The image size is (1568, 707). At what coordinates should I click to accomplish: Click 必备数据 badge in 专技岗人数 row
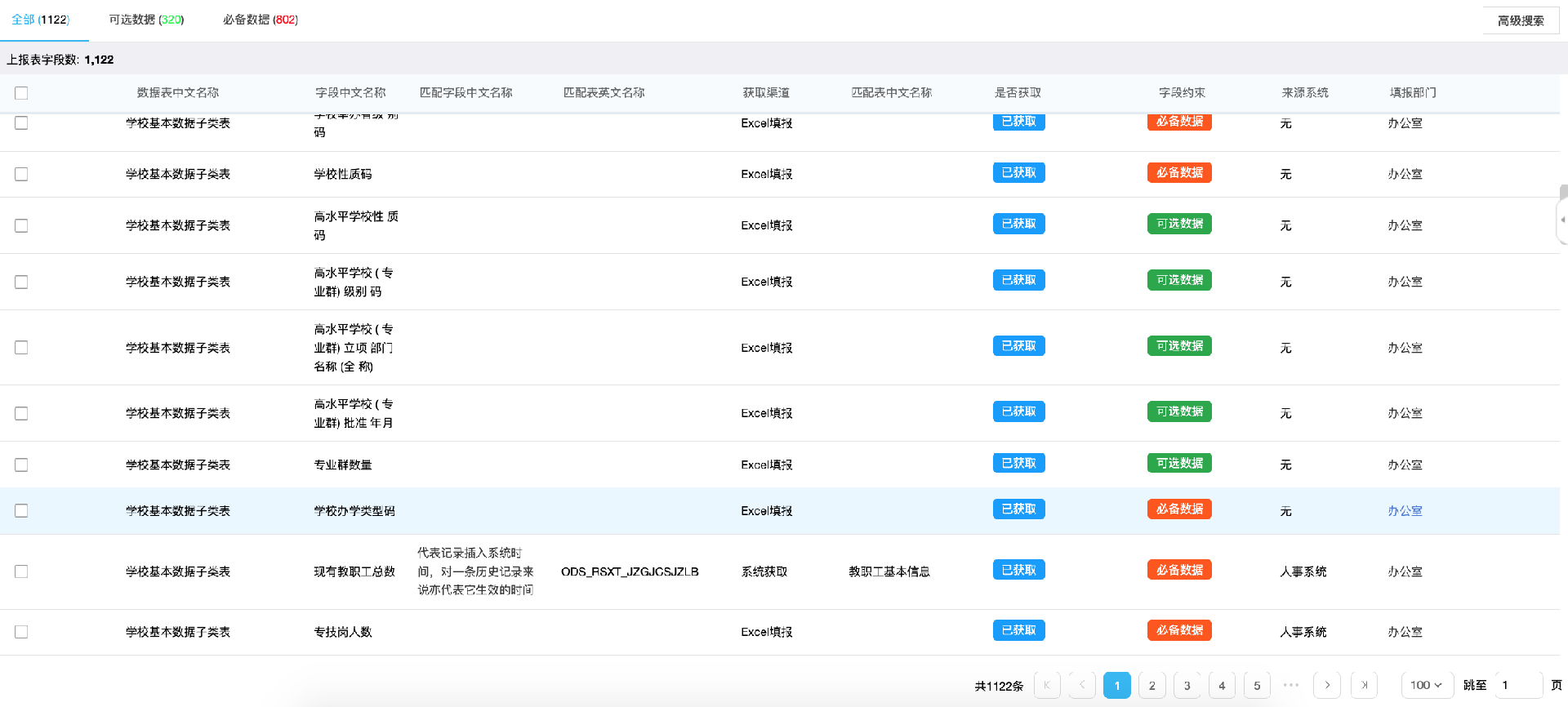[x=1179, y=630]
